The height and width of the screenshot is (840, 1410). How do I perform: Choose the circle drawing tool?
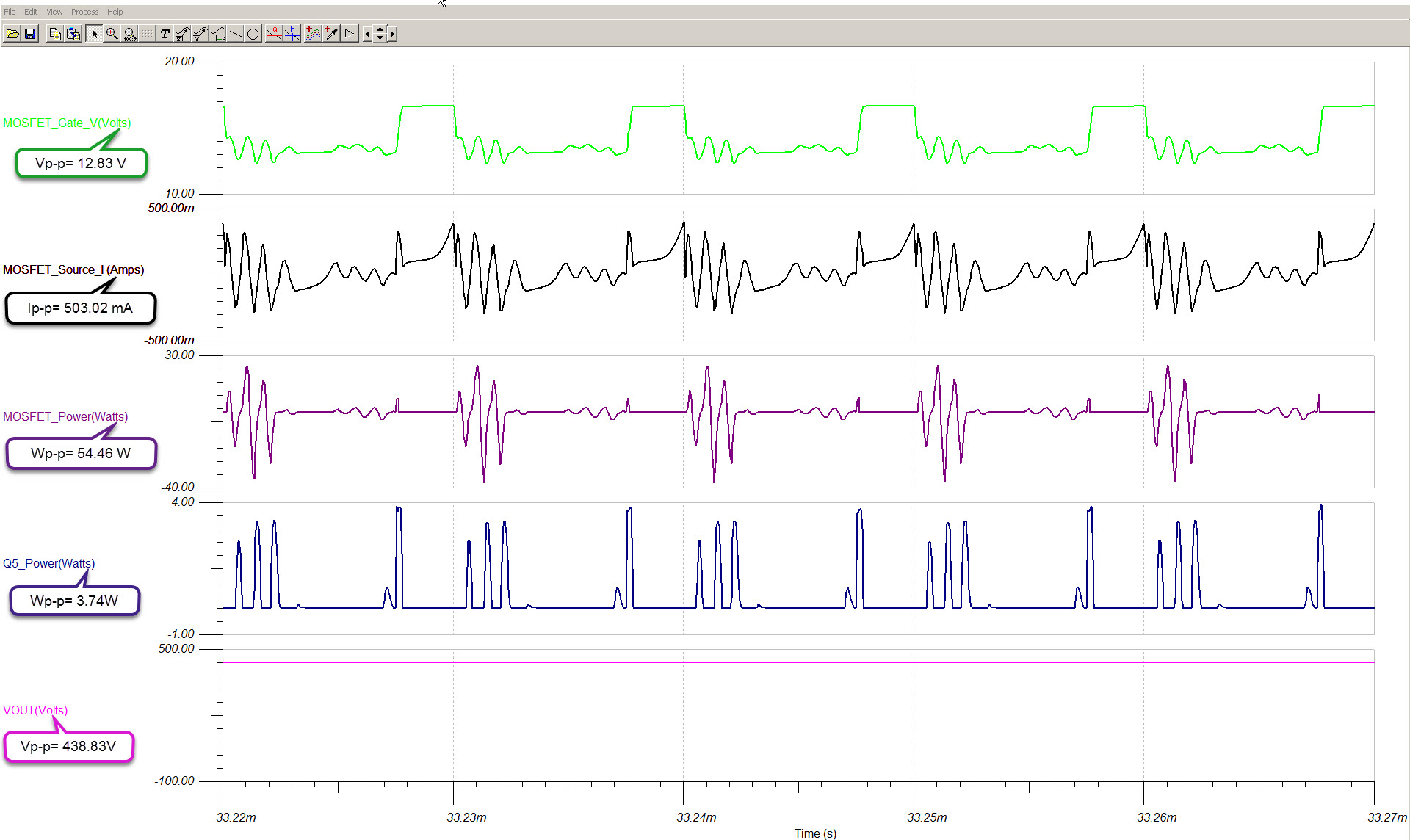(253, 34)
